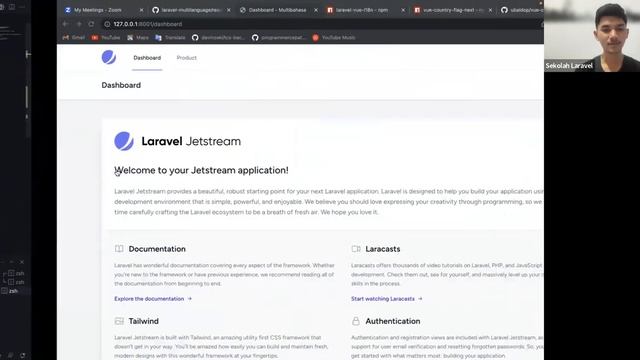The image size is (640, 360).
Task: Open the Product nav link
Action: click(x=187, y=58)
